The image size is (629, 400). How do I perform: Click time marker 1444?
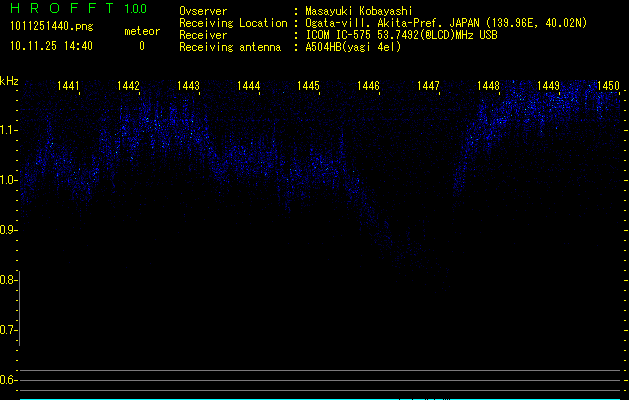point(248,86)
